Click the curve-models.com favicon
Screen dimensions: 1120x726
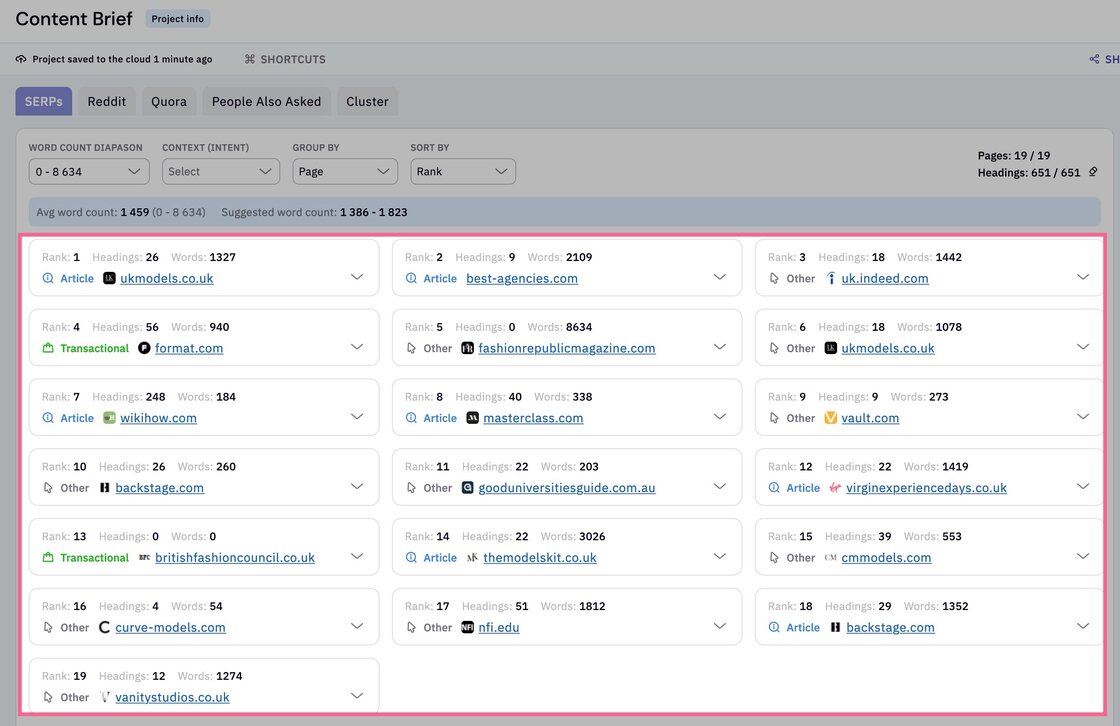pyautogui.click(x=105, y=627)
